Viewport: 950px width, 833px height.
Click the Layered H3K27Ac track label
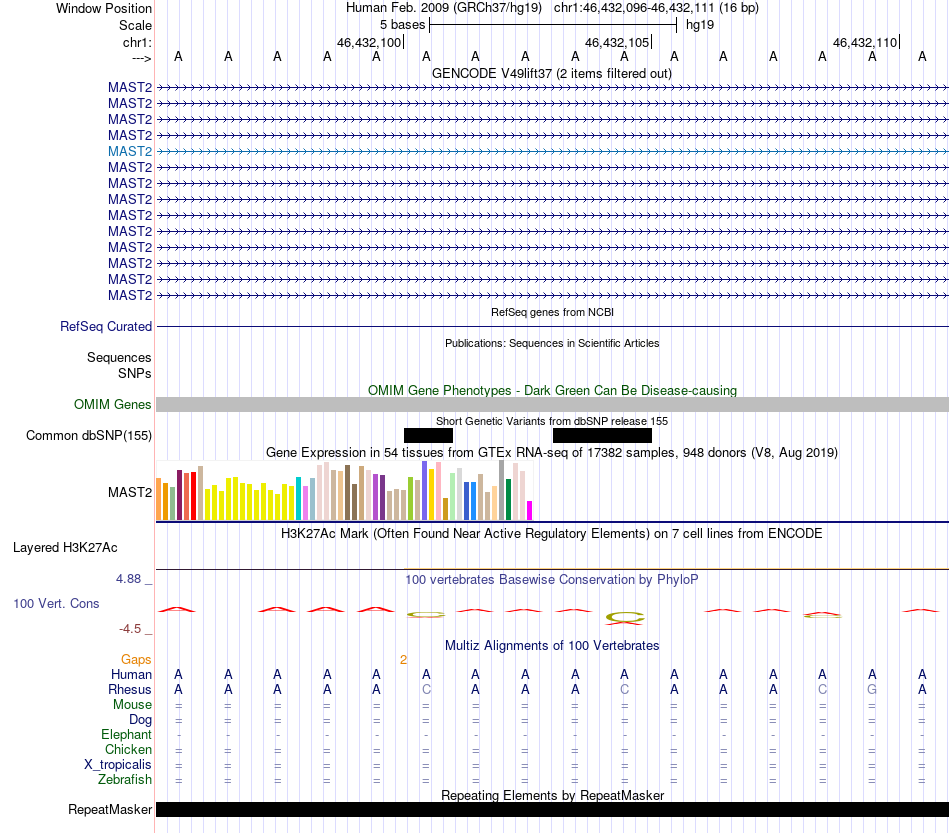click(65, 548)
